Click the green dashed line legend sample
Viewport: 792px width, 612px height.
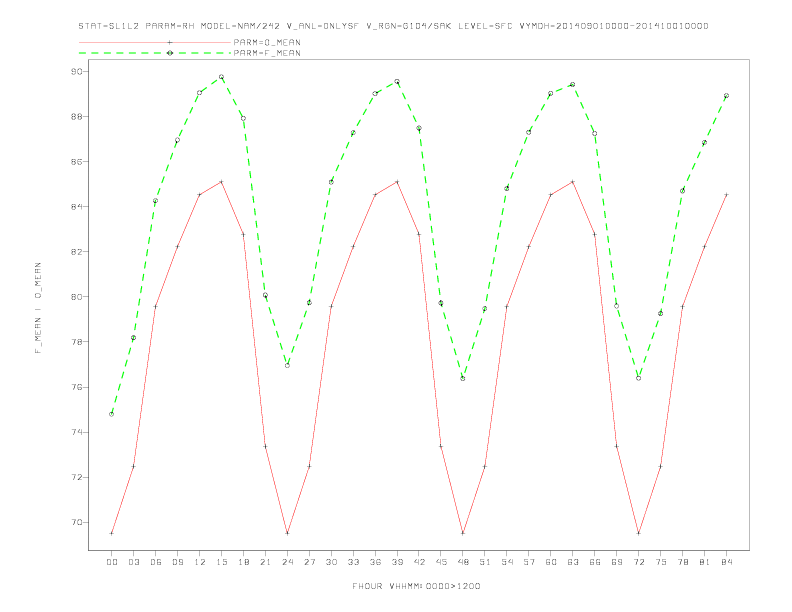[x=155, y=53]
